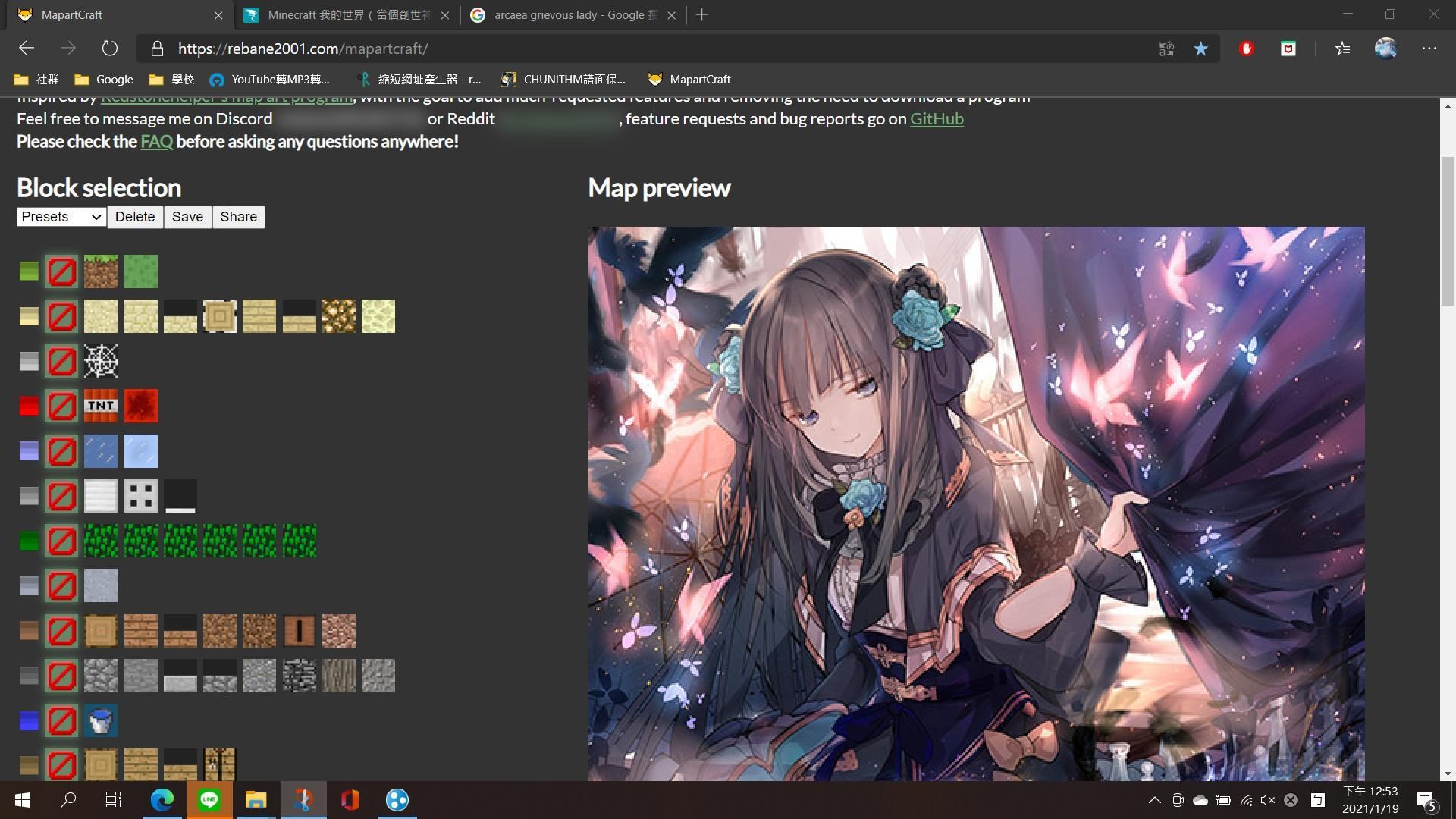Screen dimensions: 1456x819
Task: Open browser settings and more menu
Action: (x=1429, y=49)
